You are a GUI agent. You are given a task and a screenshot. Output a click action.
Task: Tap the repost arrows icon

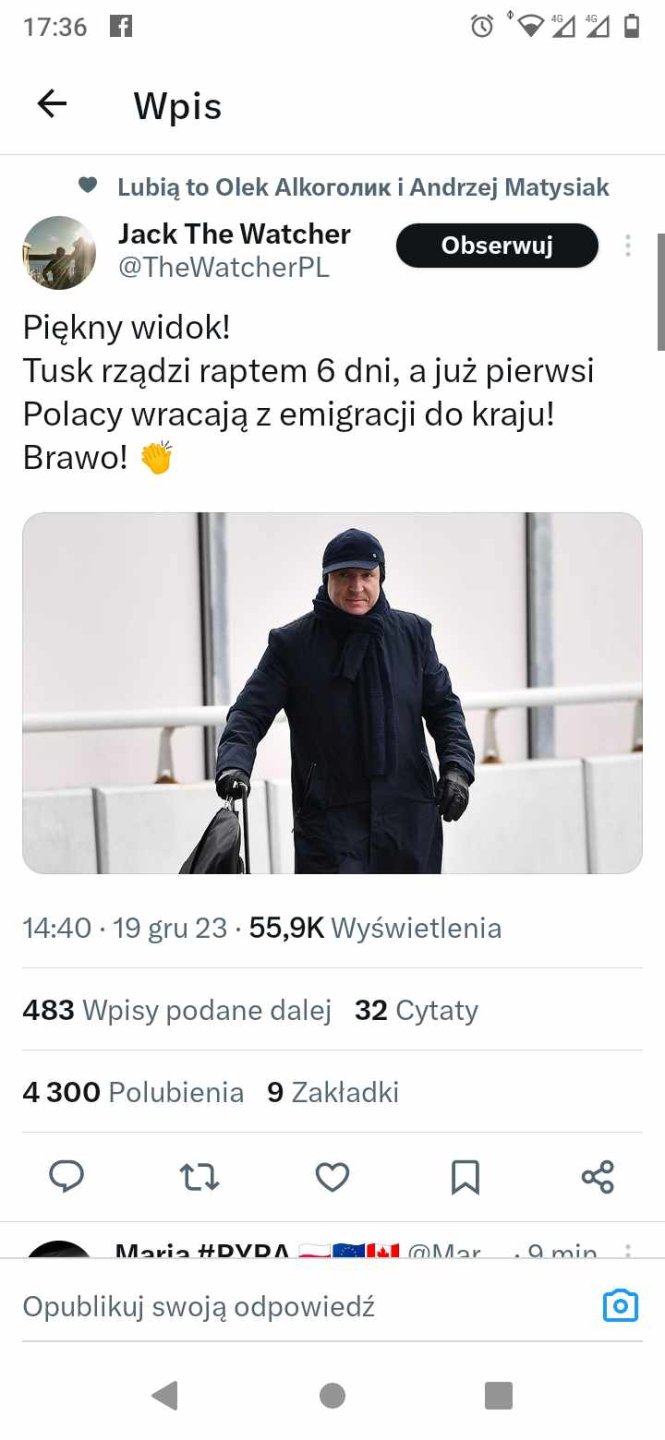click(x=199, y=1177)
